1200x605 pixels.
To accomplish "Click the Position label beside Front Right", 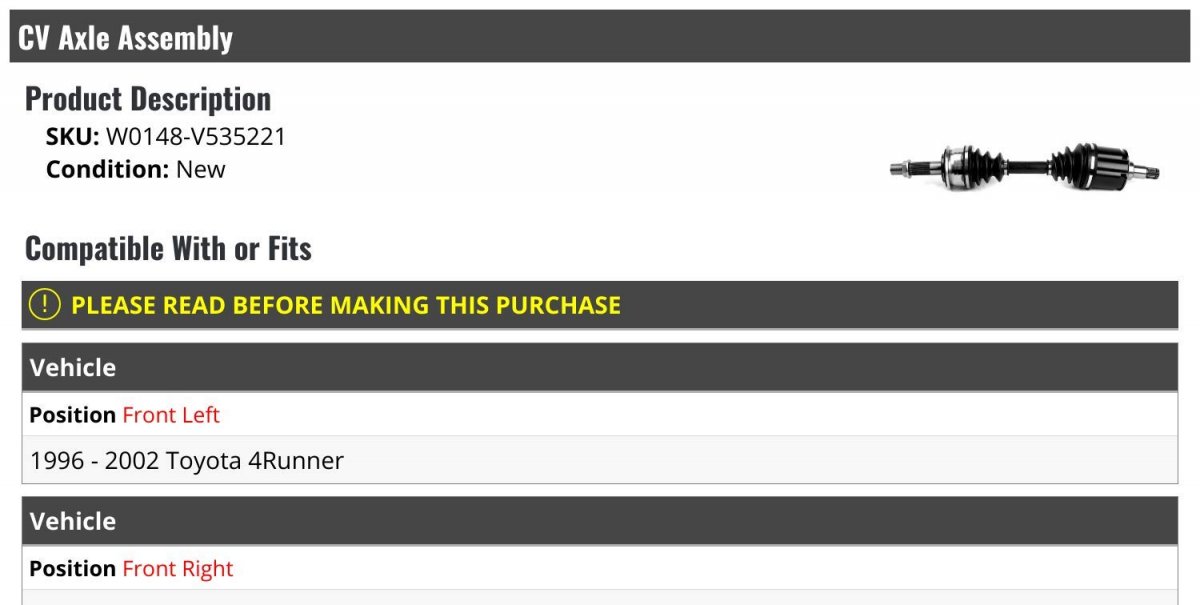I will 73,568.
